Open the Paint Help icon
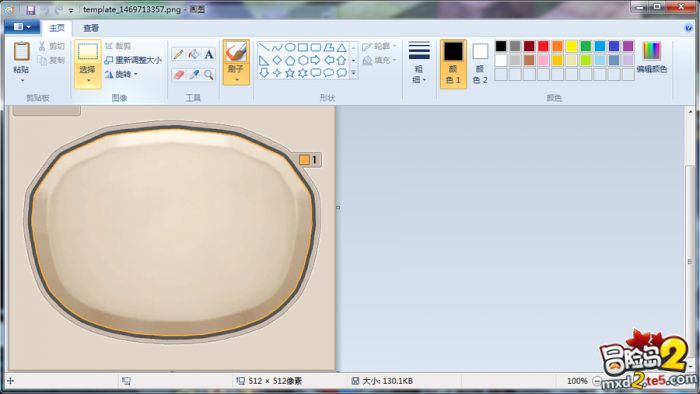Image resolution: width=700 pixels, height=394 pixels. click(688, 28)
